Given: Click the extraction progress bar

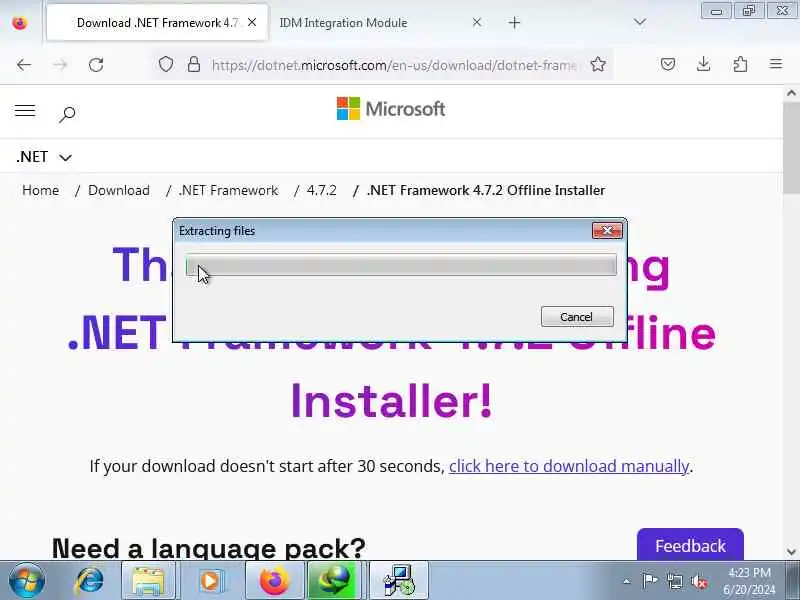Looking at the screenshot, I should point(401,265).
